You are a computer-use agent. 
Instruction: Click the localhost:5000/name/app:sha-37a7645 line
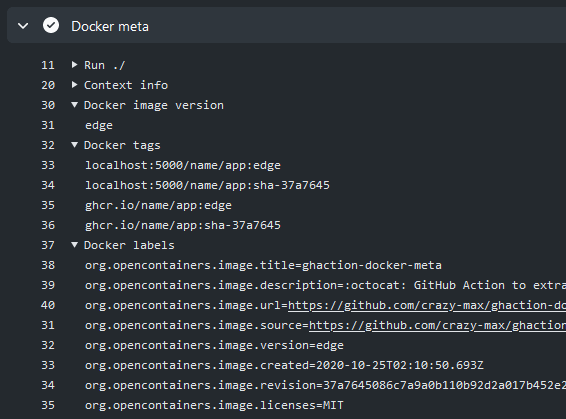click(x=207, y=185)
